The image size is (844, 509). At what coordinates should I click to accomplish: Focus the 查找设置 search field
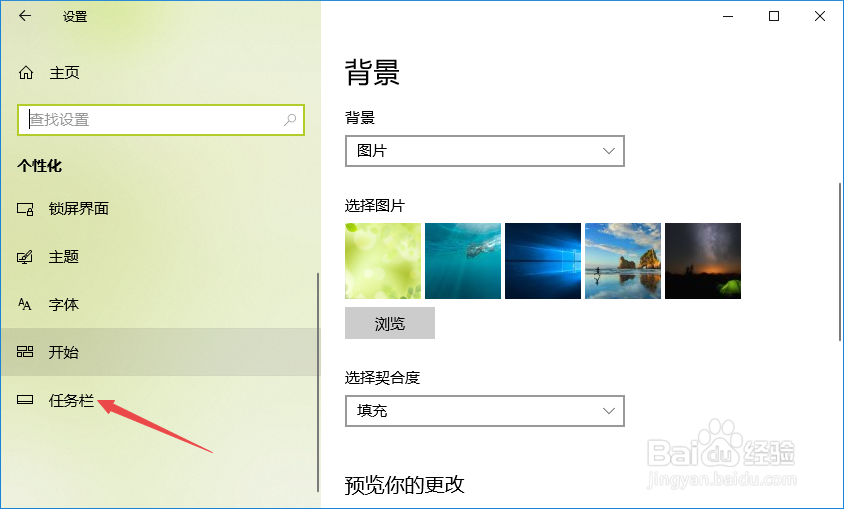(161, 119)
